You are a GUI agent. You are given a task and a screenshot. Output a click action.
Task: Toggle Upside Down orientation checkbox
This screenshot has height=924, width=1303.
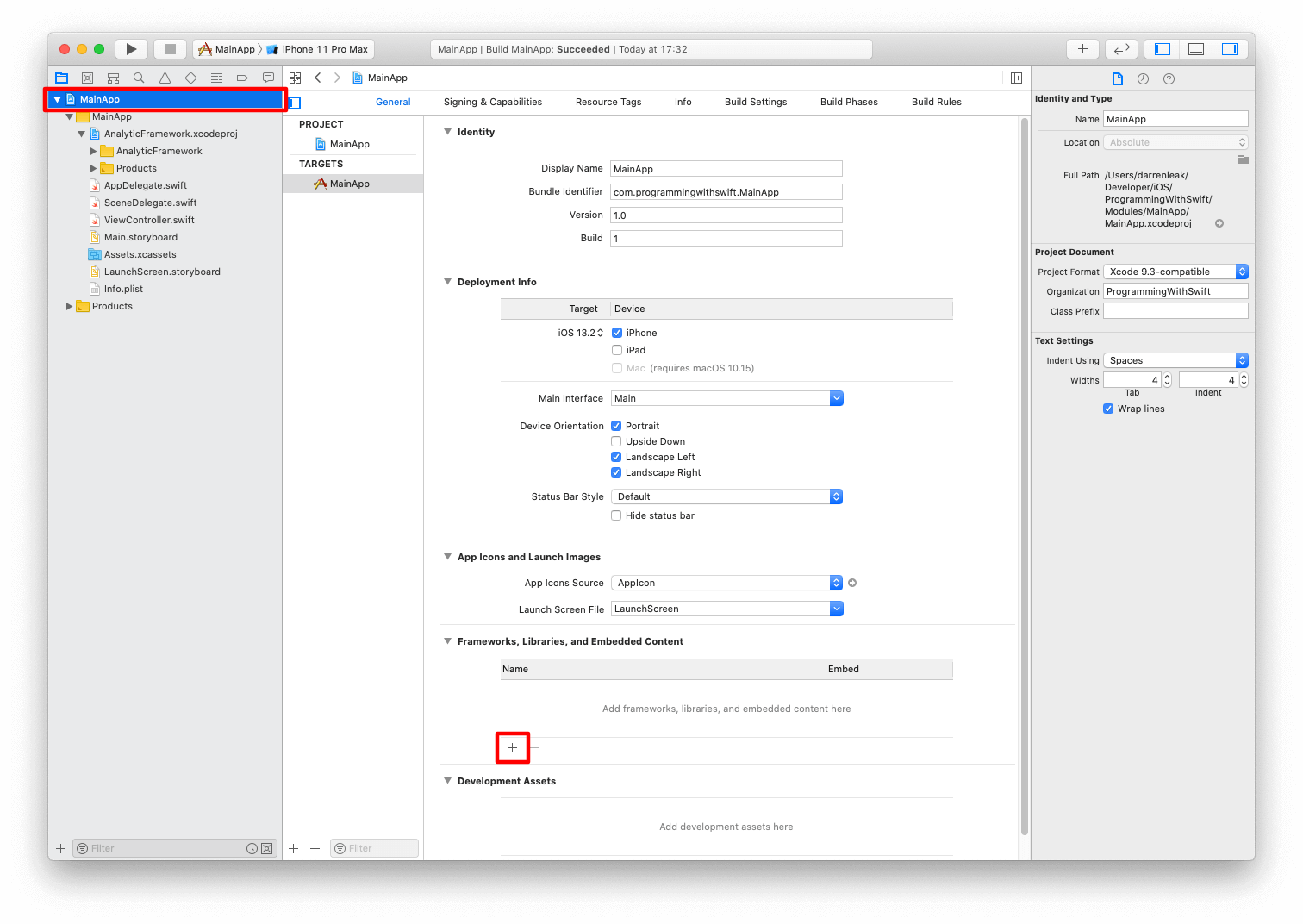(616, 441)
